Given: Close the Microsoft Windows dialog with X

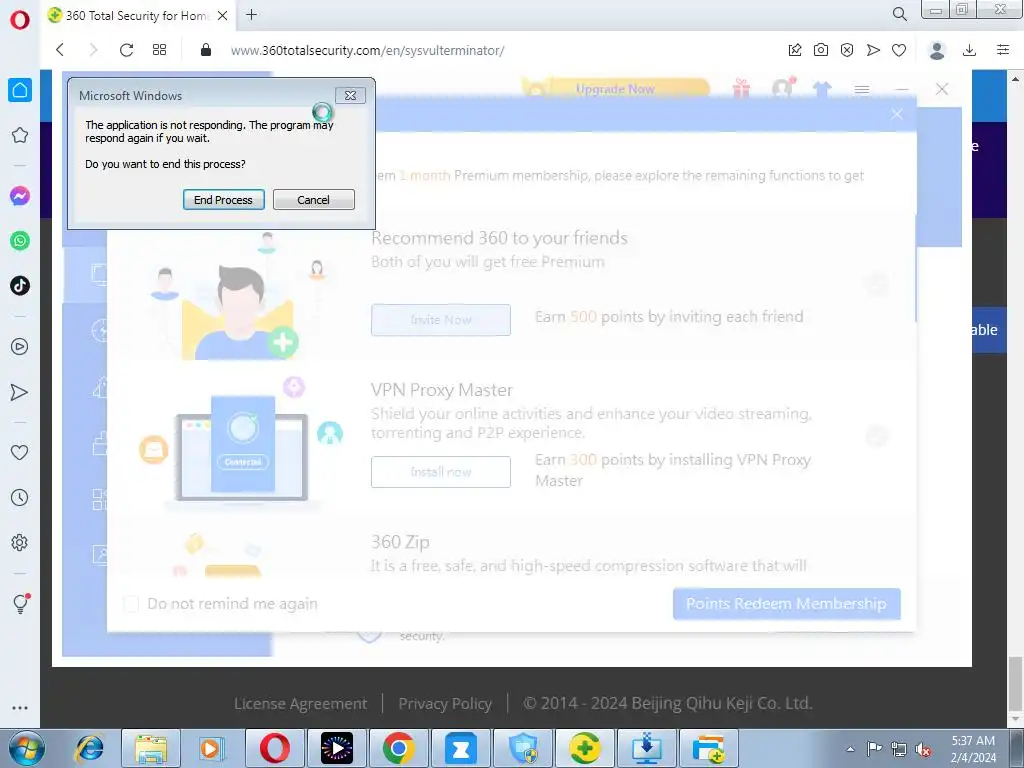Looking at the screenshot, I should point(350,95).
